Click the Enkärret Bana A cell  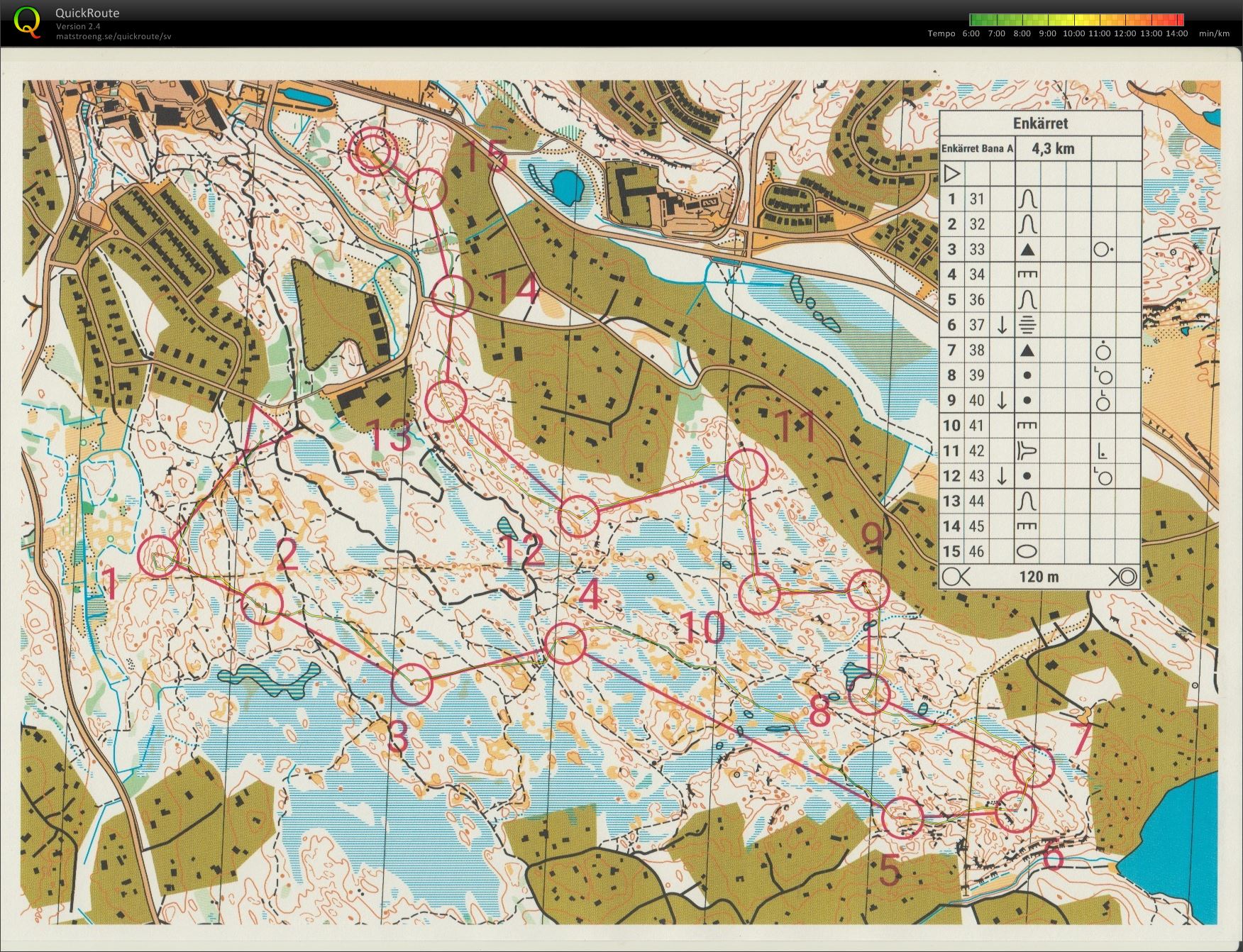coord(978,149)
